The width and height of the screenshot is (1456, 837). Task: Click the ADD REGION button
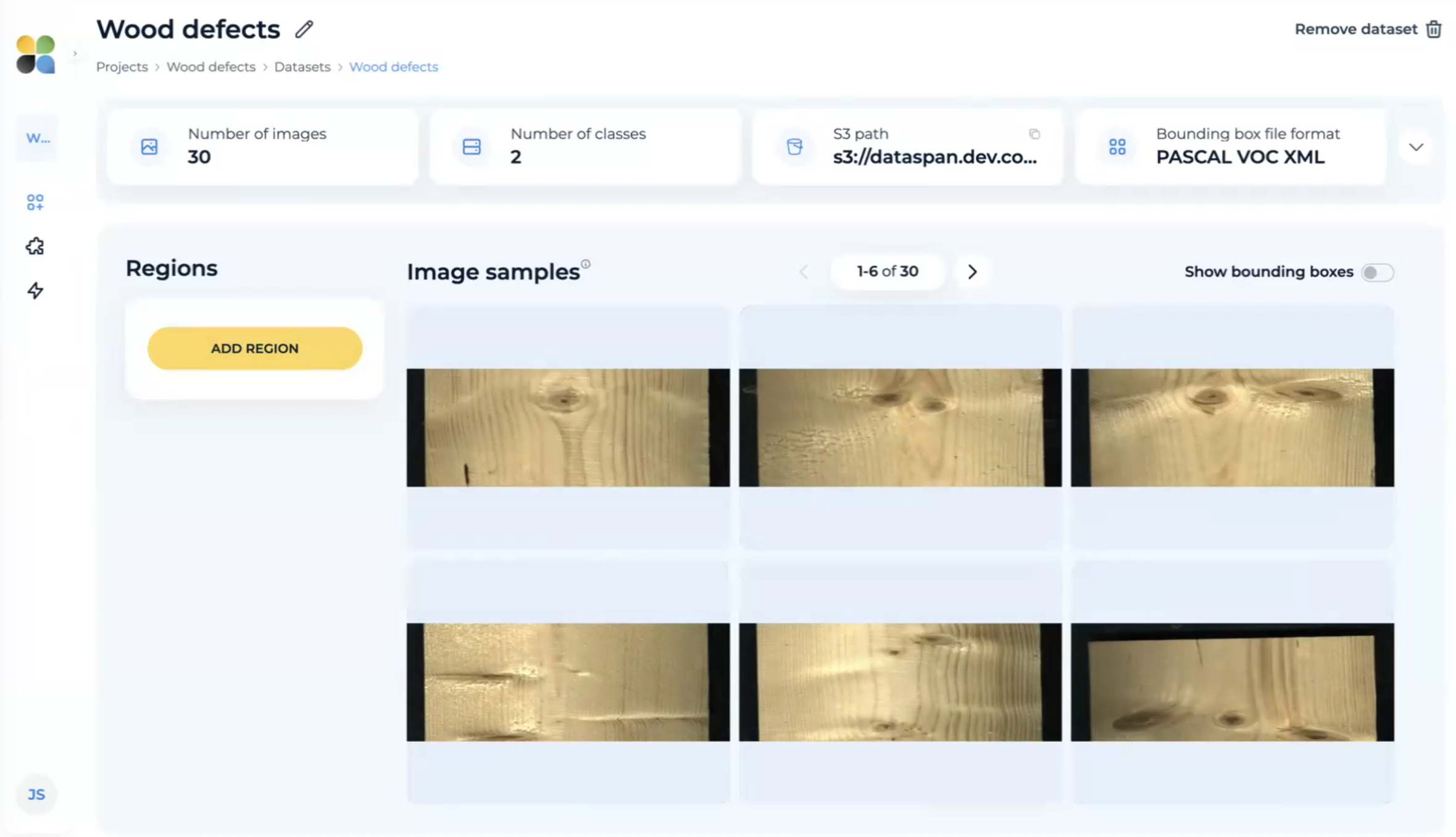(254, 348)
